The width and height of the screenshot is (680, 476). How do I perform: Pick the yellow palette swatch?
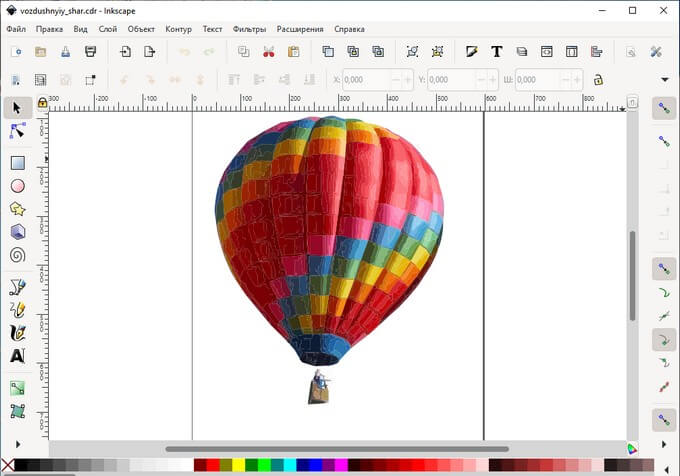click(239, 465)
